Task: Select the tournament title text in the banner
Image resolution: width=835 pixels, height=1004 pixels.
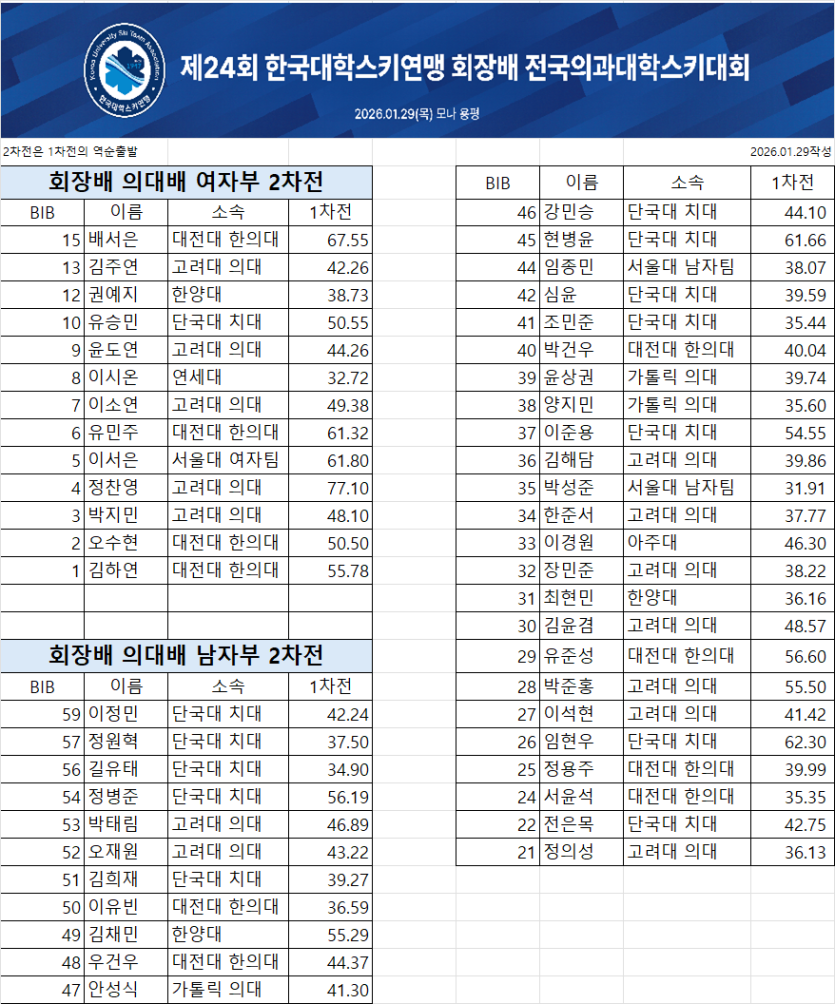Action: 464,67
